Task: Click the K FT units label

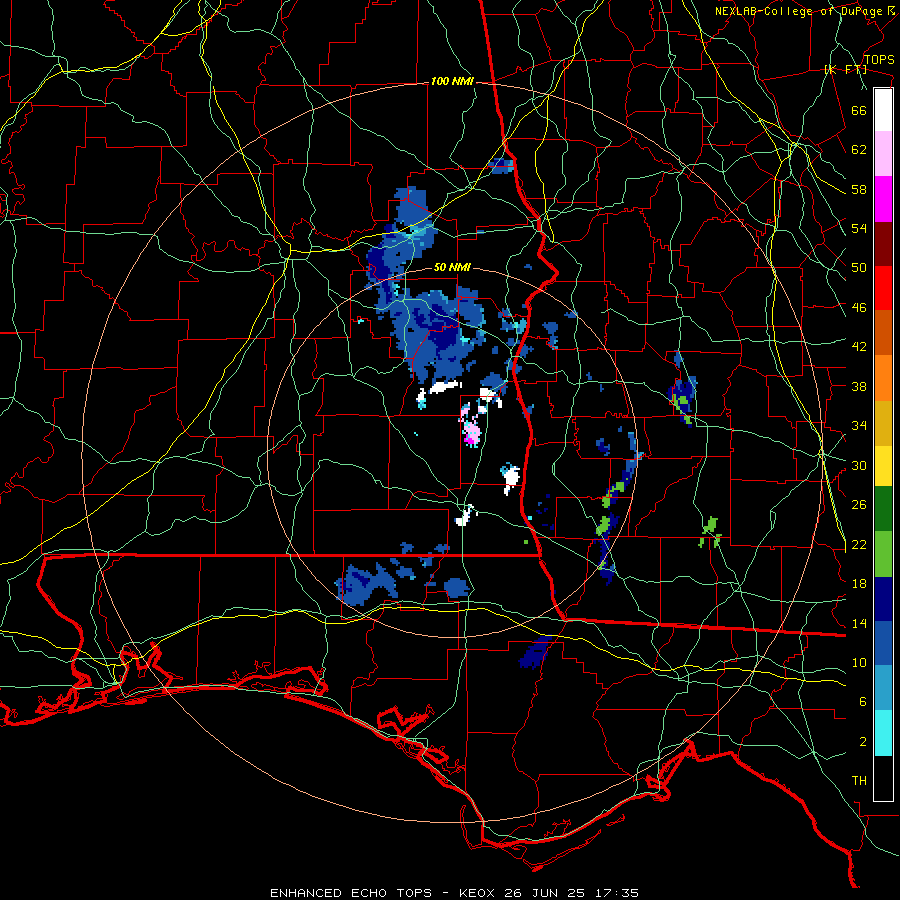Action: [x=845, y=69]
